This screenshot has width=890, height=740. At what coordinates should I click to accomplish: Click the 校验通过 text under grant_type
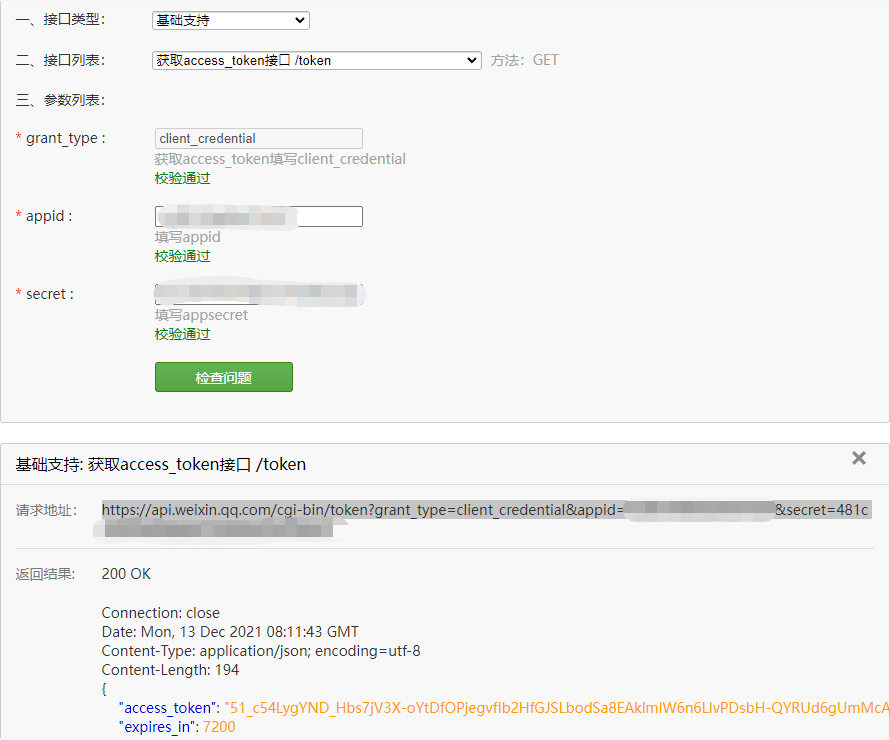[x=182, y=178]
